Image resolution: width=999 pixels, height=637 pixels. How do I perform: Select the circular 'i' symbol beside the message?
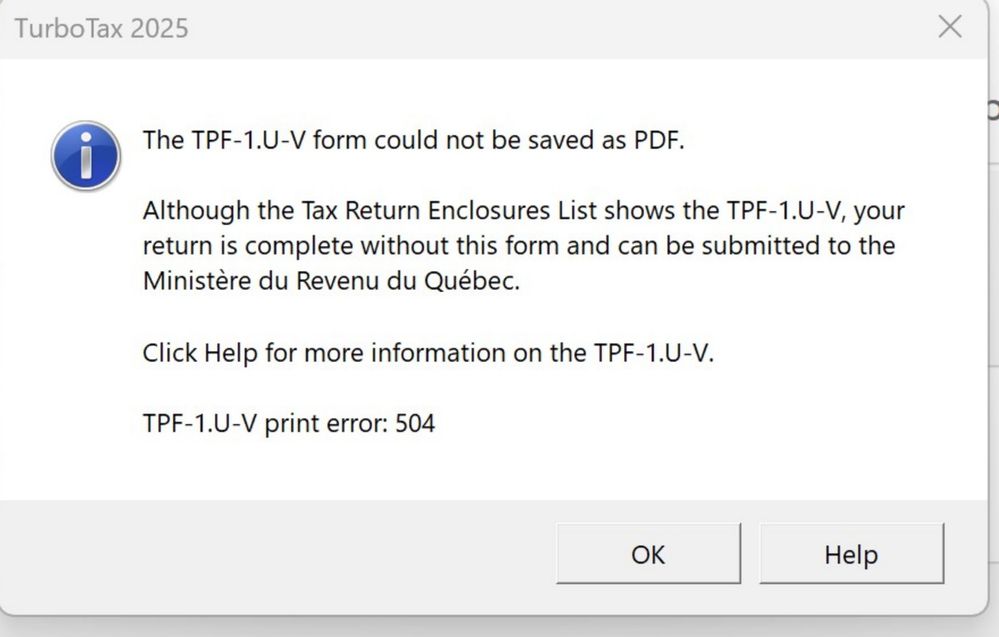[x=85, y=156]
